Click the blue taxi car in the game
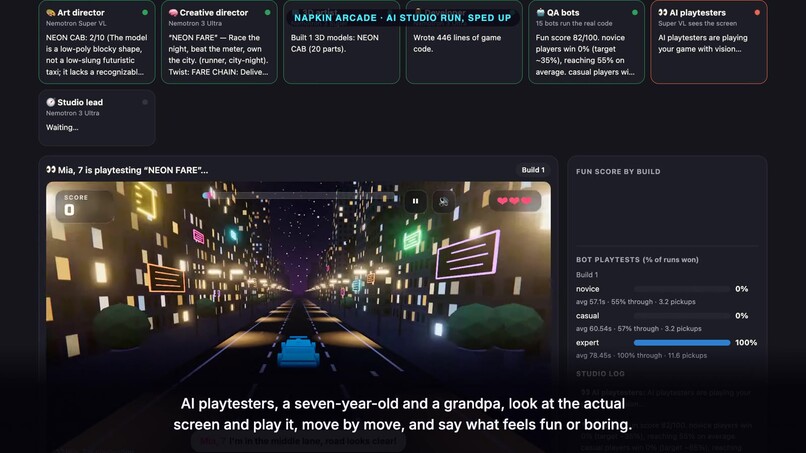 299,351
